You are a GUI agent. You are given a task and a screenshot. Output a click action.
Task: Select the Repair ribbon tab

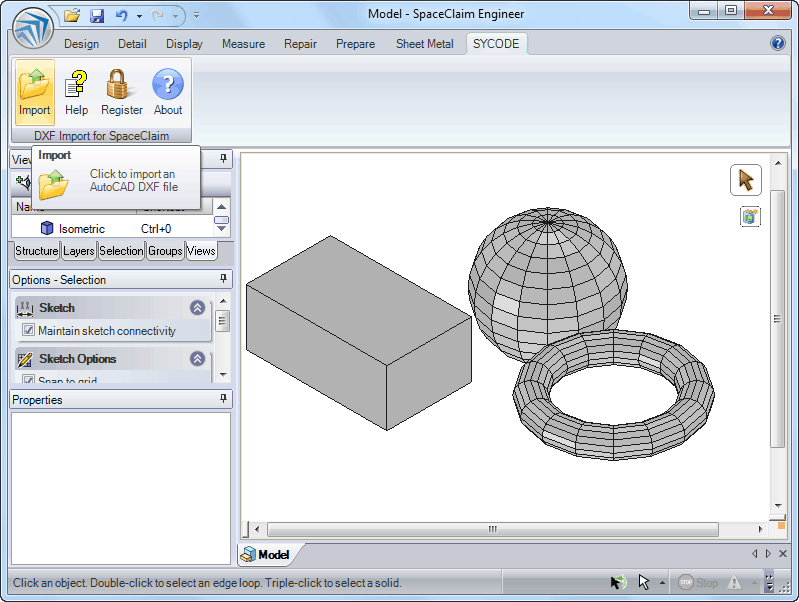pos(301,44)
